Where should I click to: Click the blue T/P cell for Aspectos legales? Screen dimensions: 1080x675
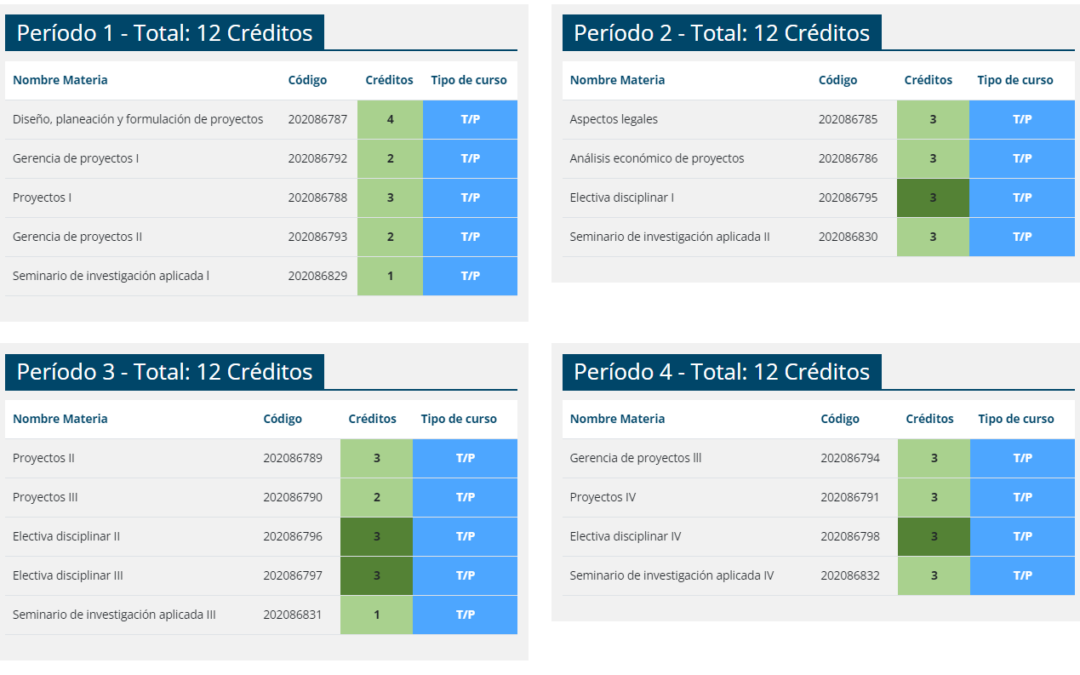pyautogui.click(x=1022, y=119)
